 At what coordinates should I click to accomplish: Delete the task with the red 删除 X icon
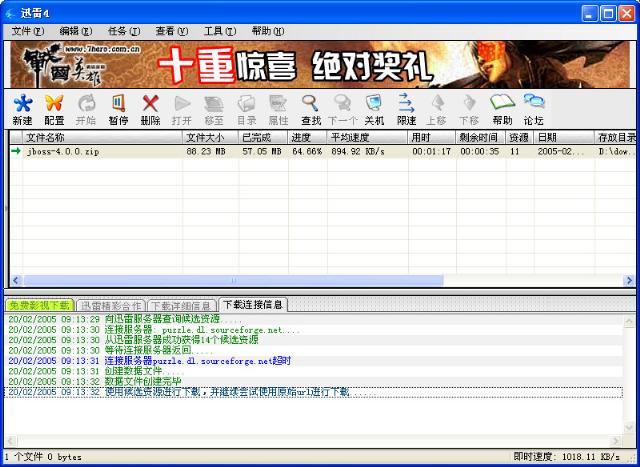[x=150, y=110]
